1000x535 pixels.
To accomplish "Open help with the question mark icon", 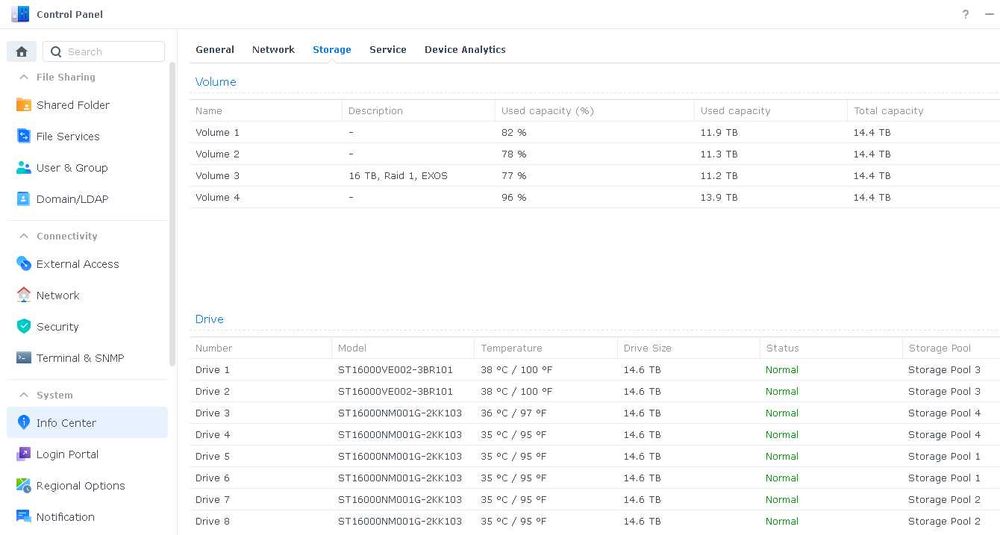I will pyautogui.click(x=966, y=14).
